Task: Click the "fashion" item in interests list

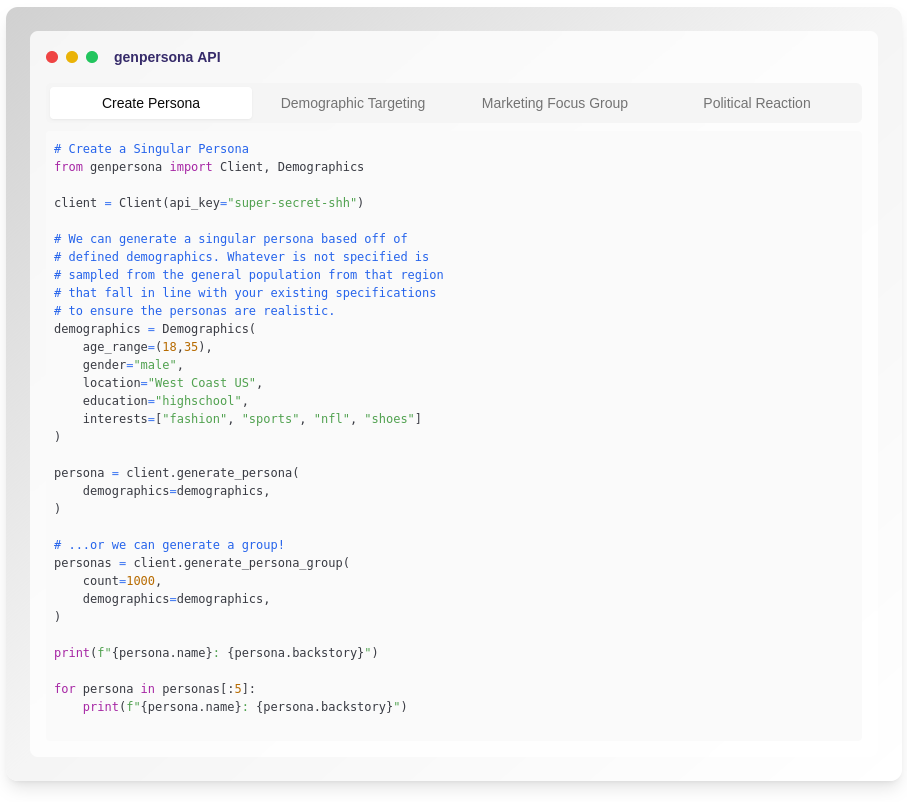Action: pos(194,419)
